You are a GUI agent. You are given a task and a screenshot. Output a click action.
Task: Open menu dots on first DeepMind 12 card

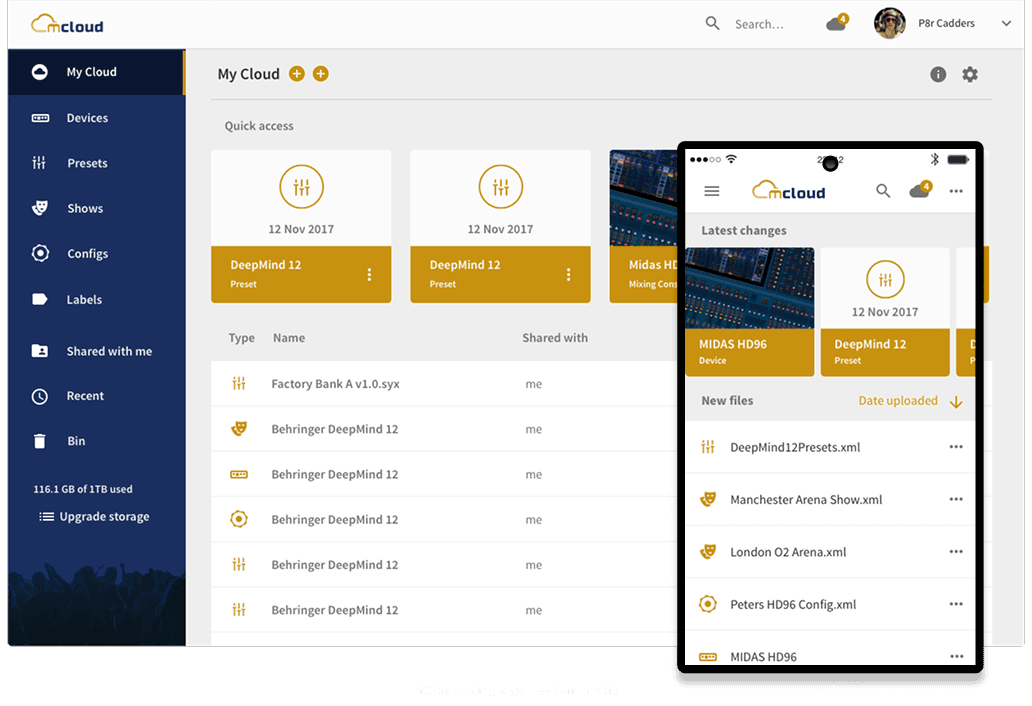tap(369, 274)
